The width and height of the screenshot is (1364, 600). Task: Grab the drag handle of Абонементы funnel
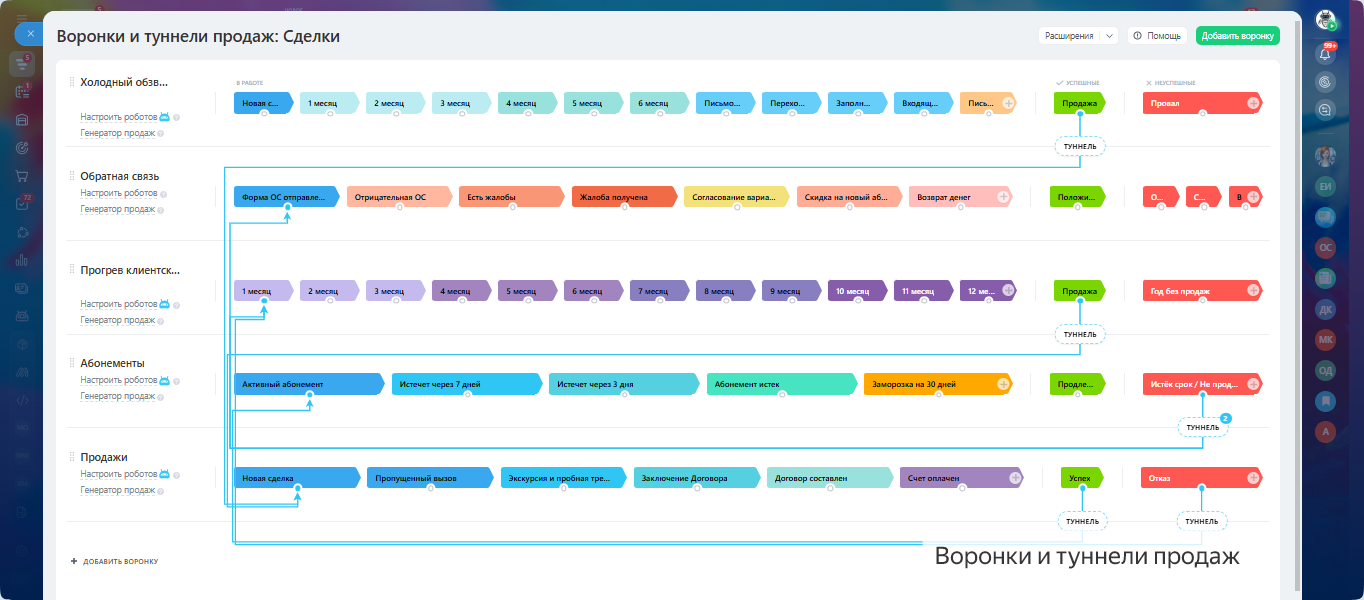[x=72, y=363]
